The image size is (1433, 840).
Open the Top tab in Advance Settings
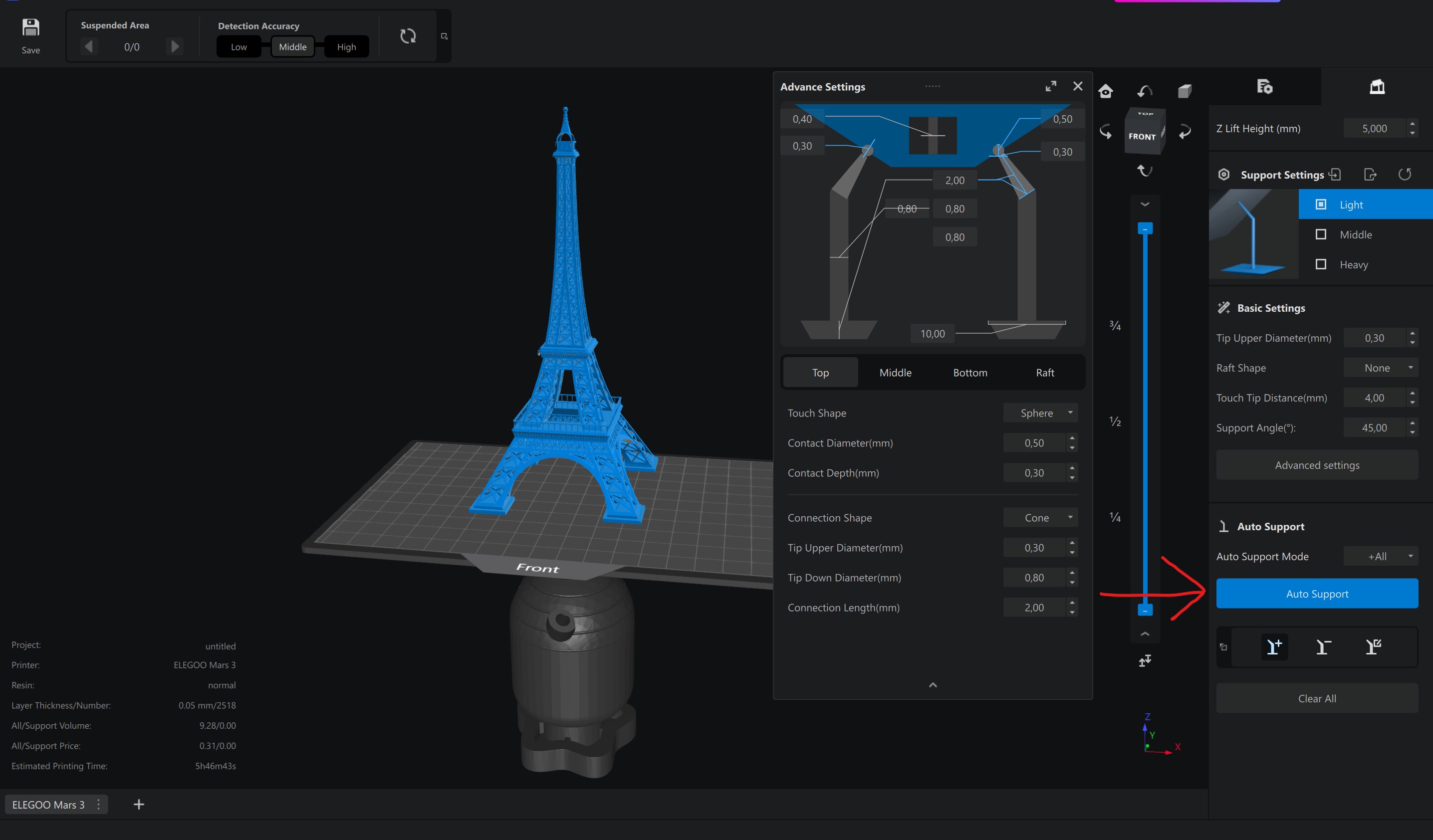820,372
